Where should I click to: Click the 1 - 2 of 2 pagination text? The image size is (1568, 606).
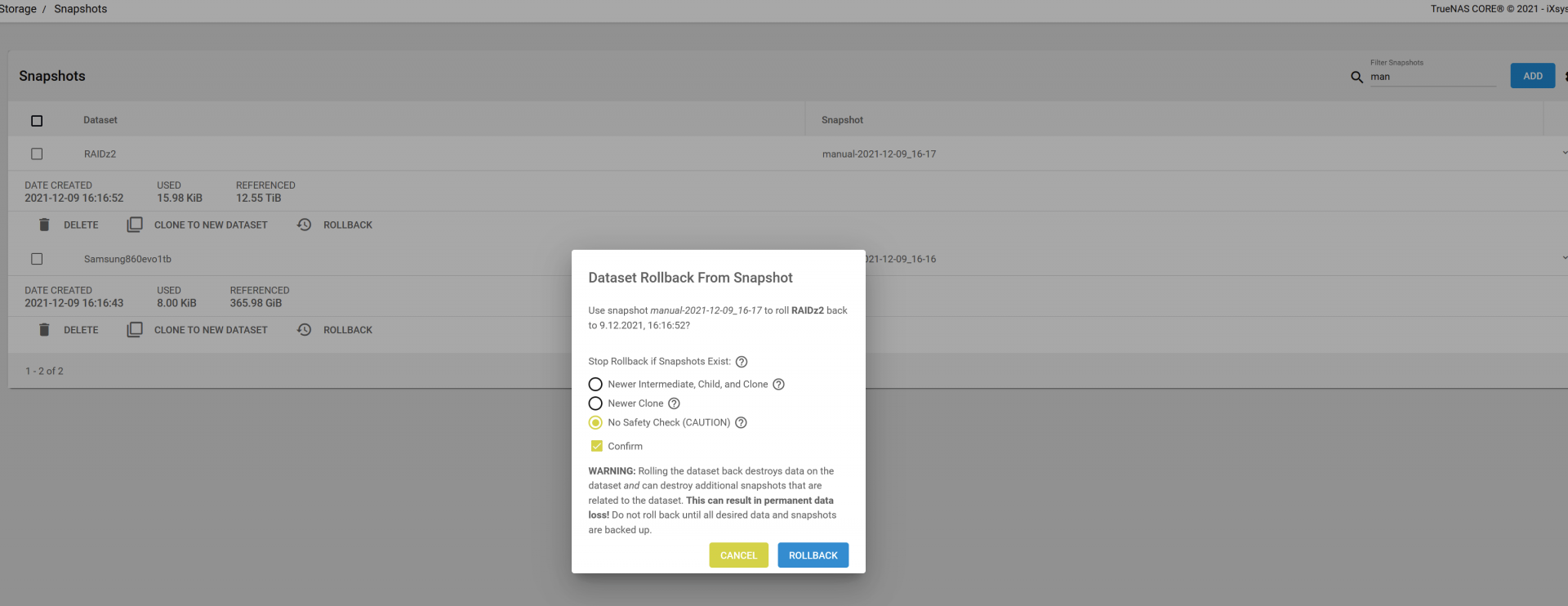pyautogui.click(x=44, y=371)
